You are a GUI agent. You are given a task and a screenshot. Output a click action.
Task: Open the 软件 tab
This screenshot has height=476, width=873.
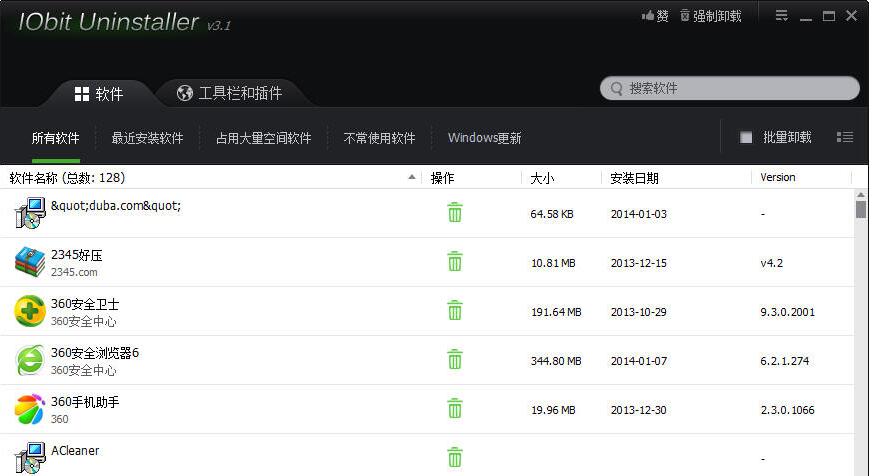pyautogui.click(x=99, y=94)
